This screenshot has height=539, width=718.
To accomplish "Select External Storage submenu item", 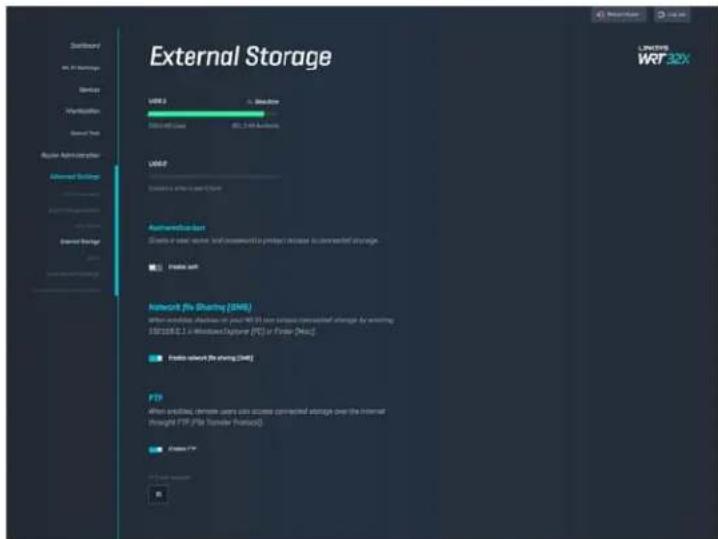I will click(80, 241).
